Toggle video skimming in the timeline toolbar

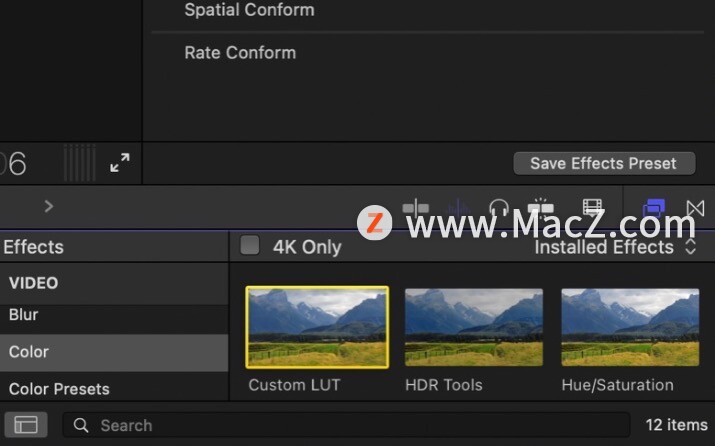point(415,208)
